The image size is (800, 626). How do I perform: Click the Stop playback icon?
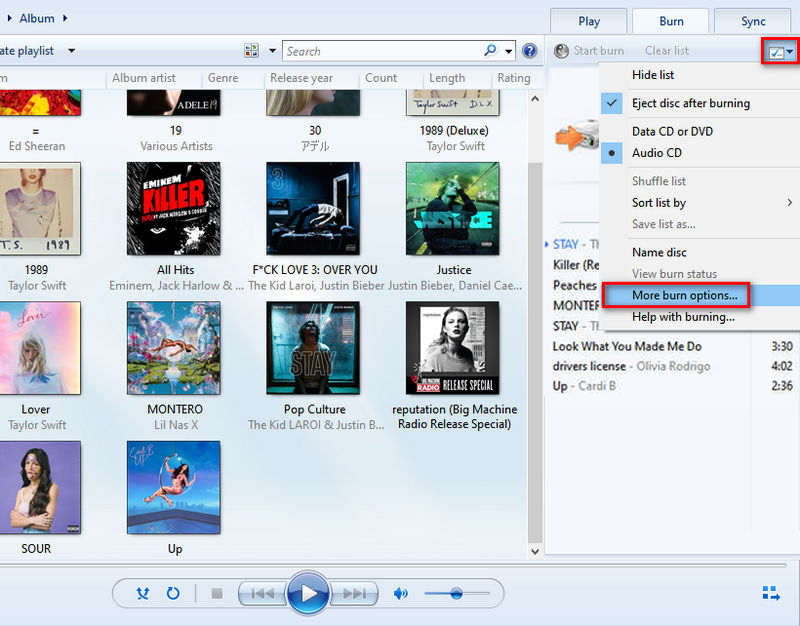pos(216,593)
